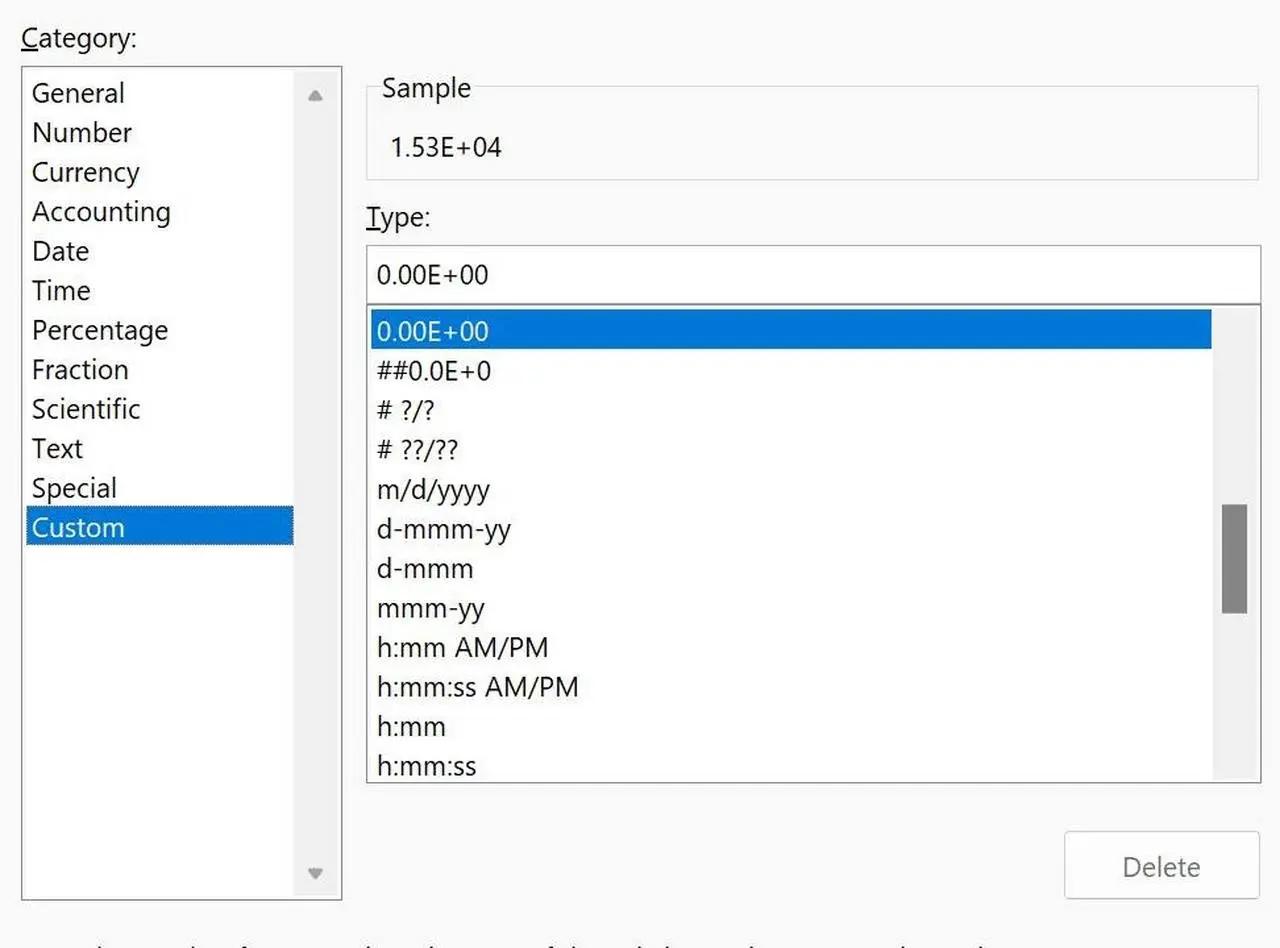Click the Delete button
The image size is (1280, 948).
[1161, 866]
